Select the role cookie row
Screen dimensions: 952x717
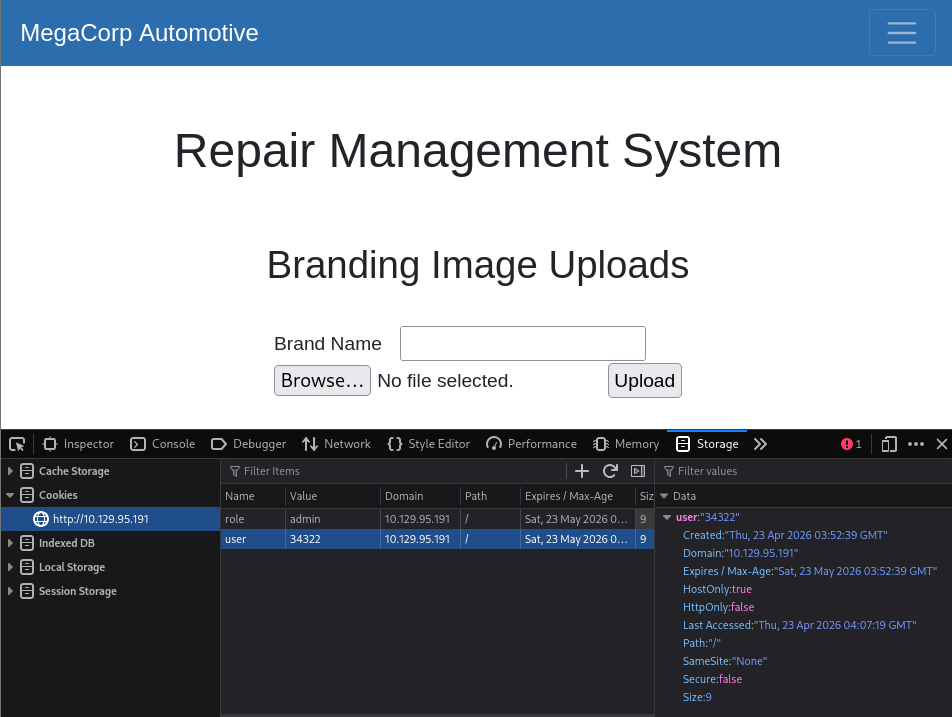pos(437,519)
